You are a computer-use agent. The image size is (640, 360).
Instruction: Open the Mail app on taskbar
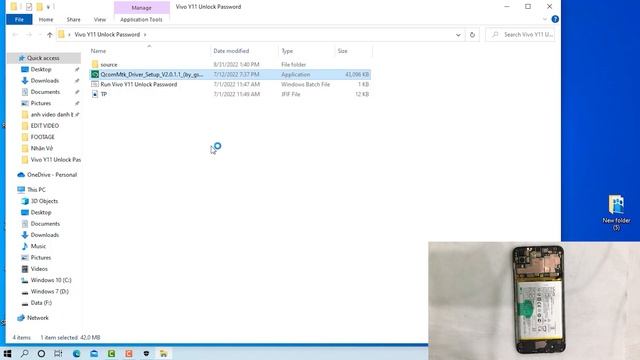[x=94, y=353]
